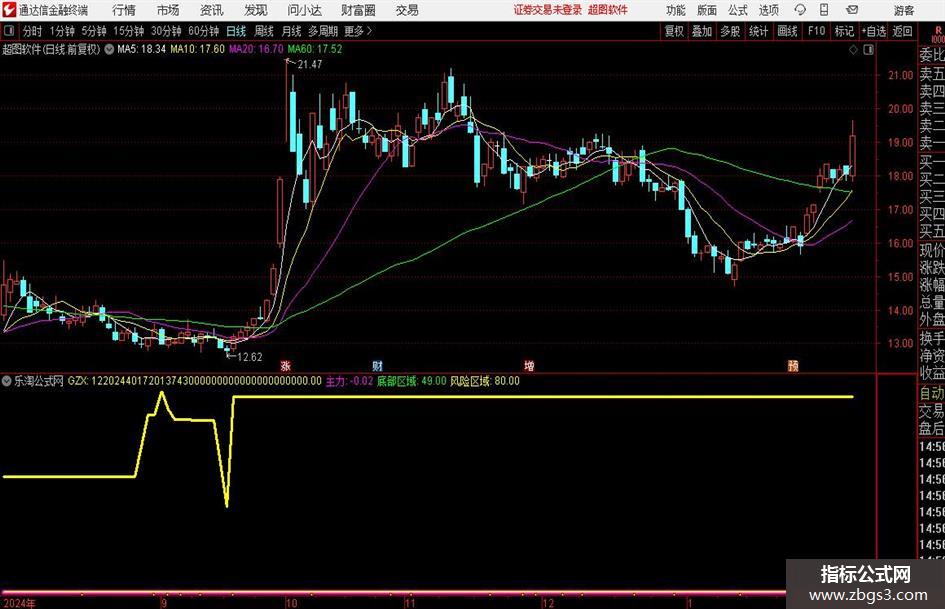945x609 pixels.
Task: Switch to the 5分钟 period tab
Action: pos(93,31)
